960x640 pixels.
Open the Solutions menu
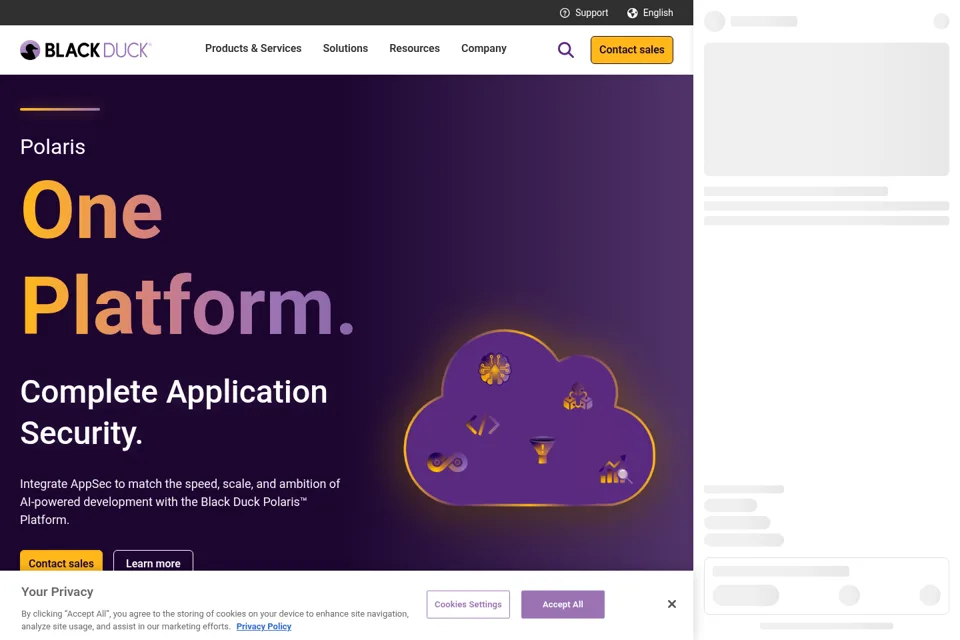point(345,48)
